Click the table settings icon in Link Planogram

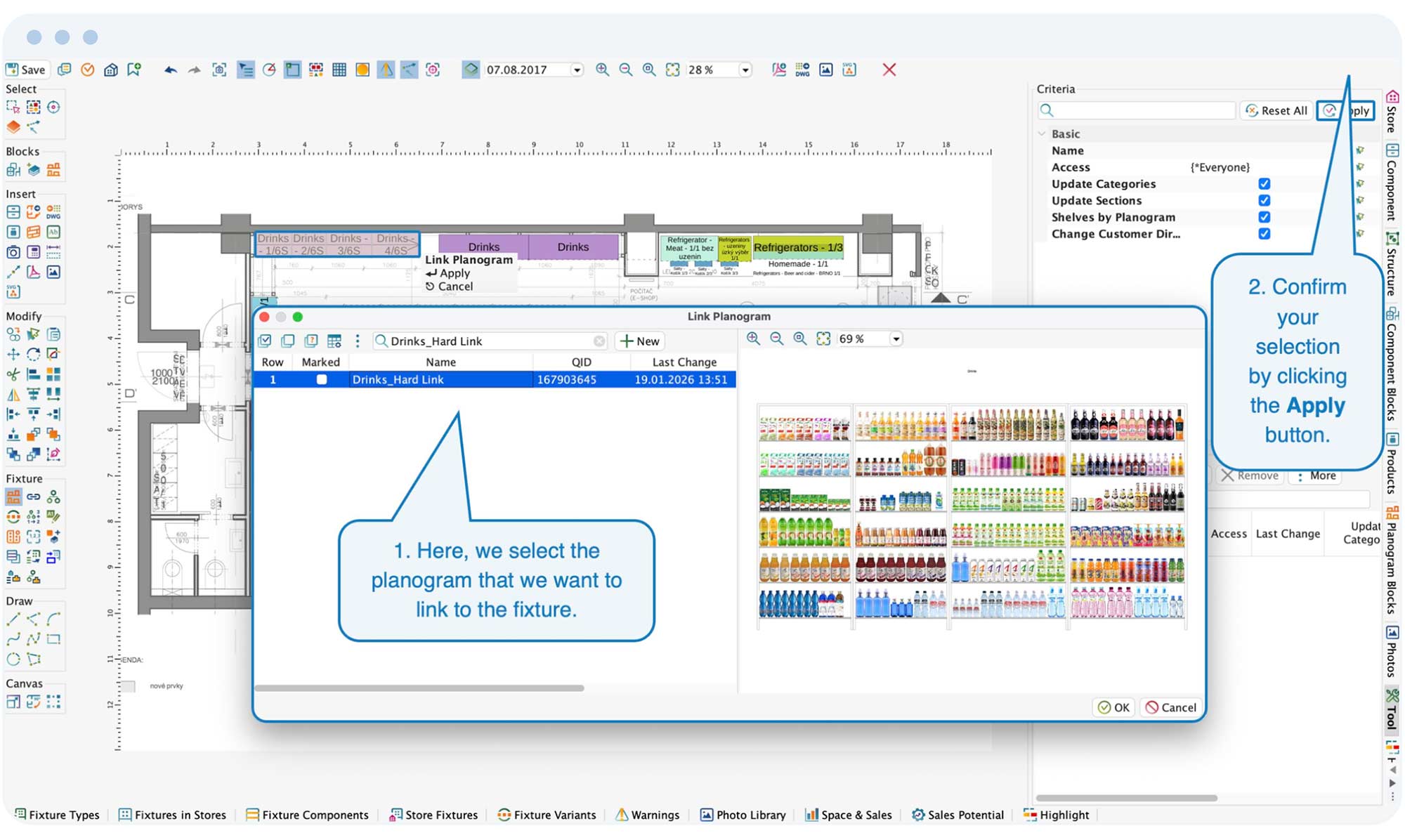click(x=334, y=341)
